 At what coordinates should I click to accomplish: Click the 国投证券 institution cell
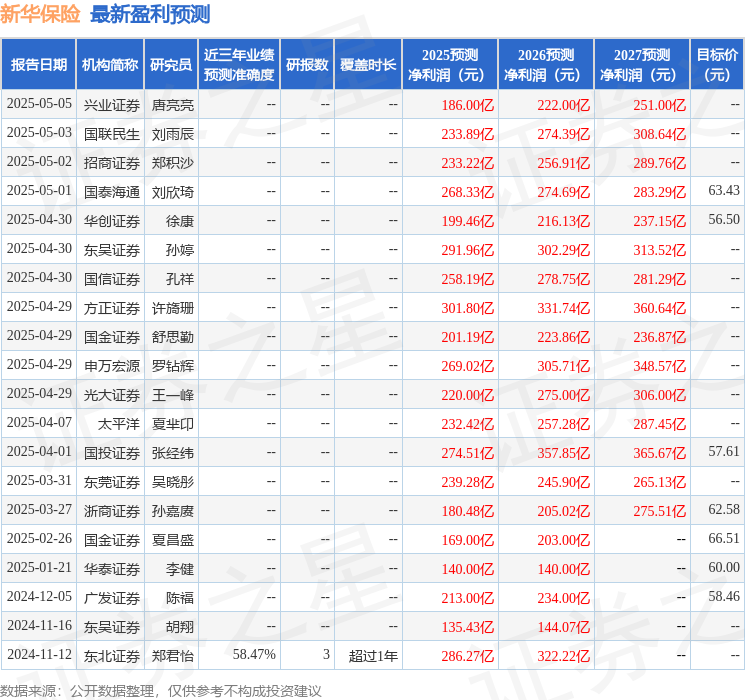(x=112, y=453)
